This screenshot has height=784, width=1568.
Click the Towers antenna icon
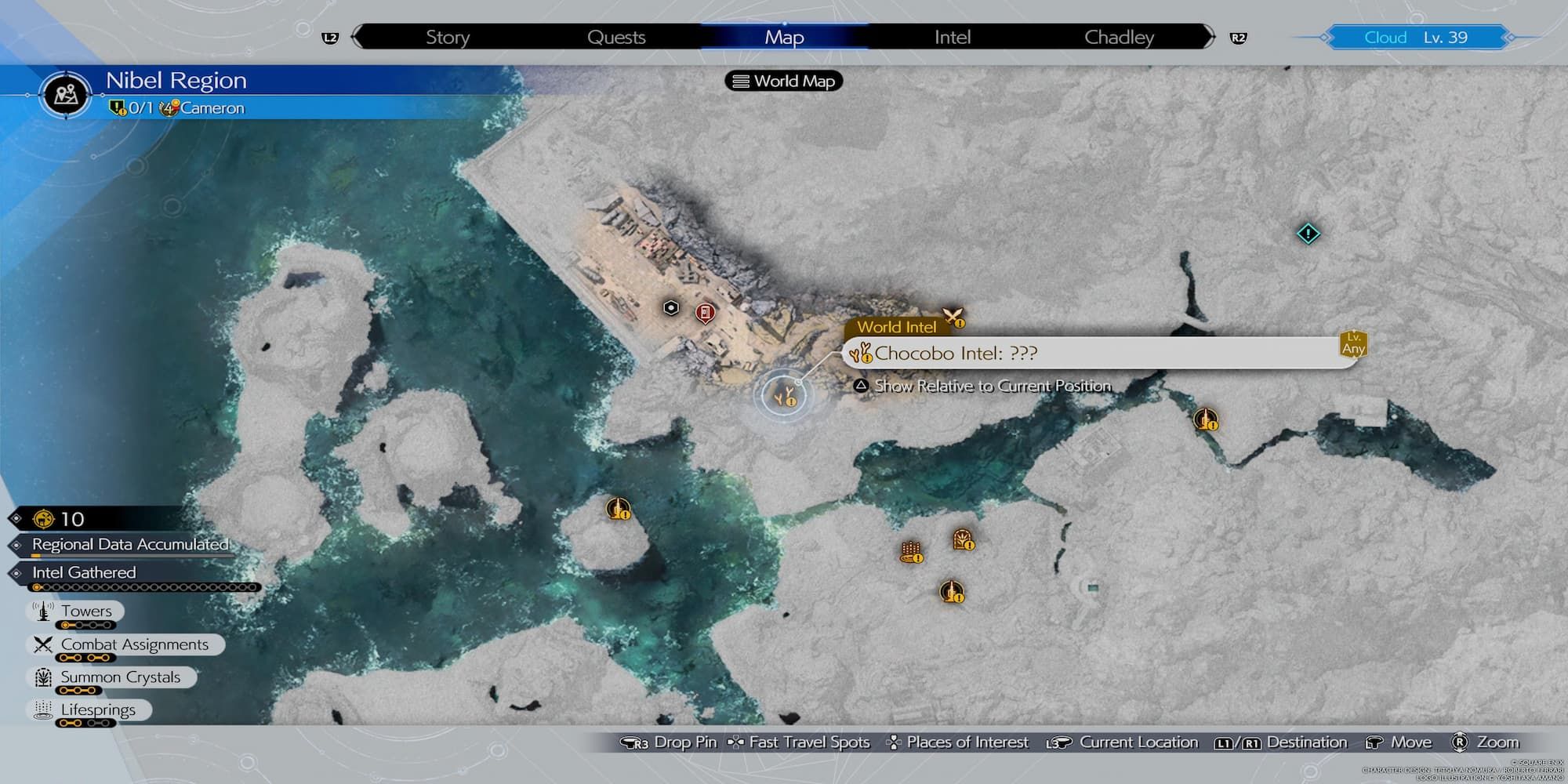coord(42,611)
